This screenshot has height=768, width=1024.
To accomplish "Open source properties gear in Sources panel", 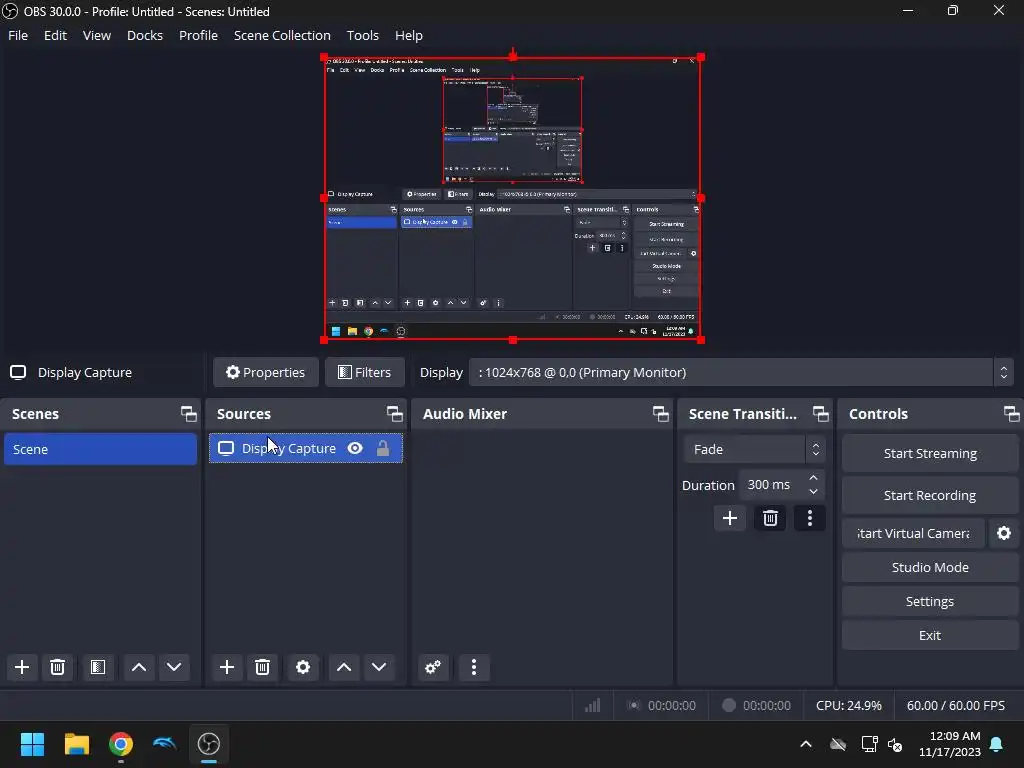I will 303,667.
